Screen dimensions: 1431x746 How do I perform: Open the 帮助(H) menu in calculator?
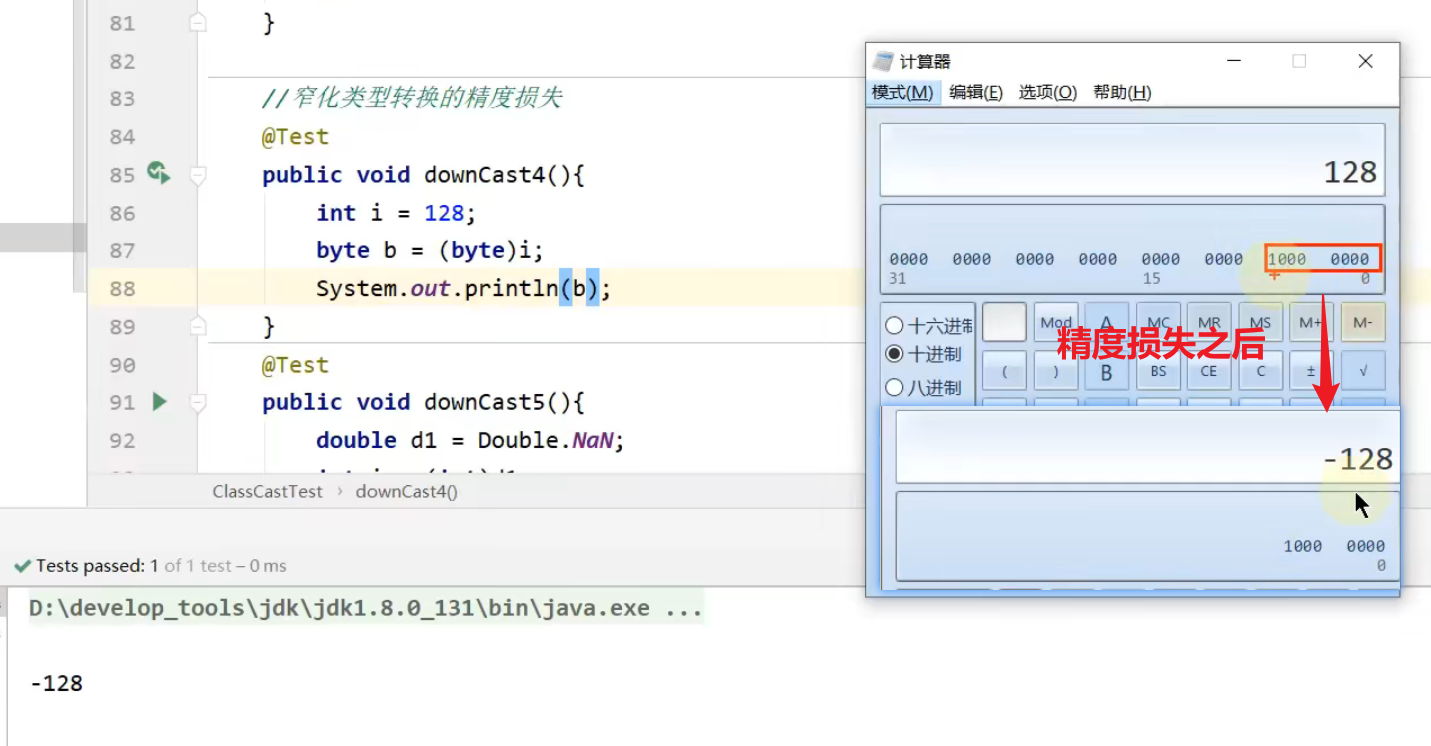pos(1122,92)
